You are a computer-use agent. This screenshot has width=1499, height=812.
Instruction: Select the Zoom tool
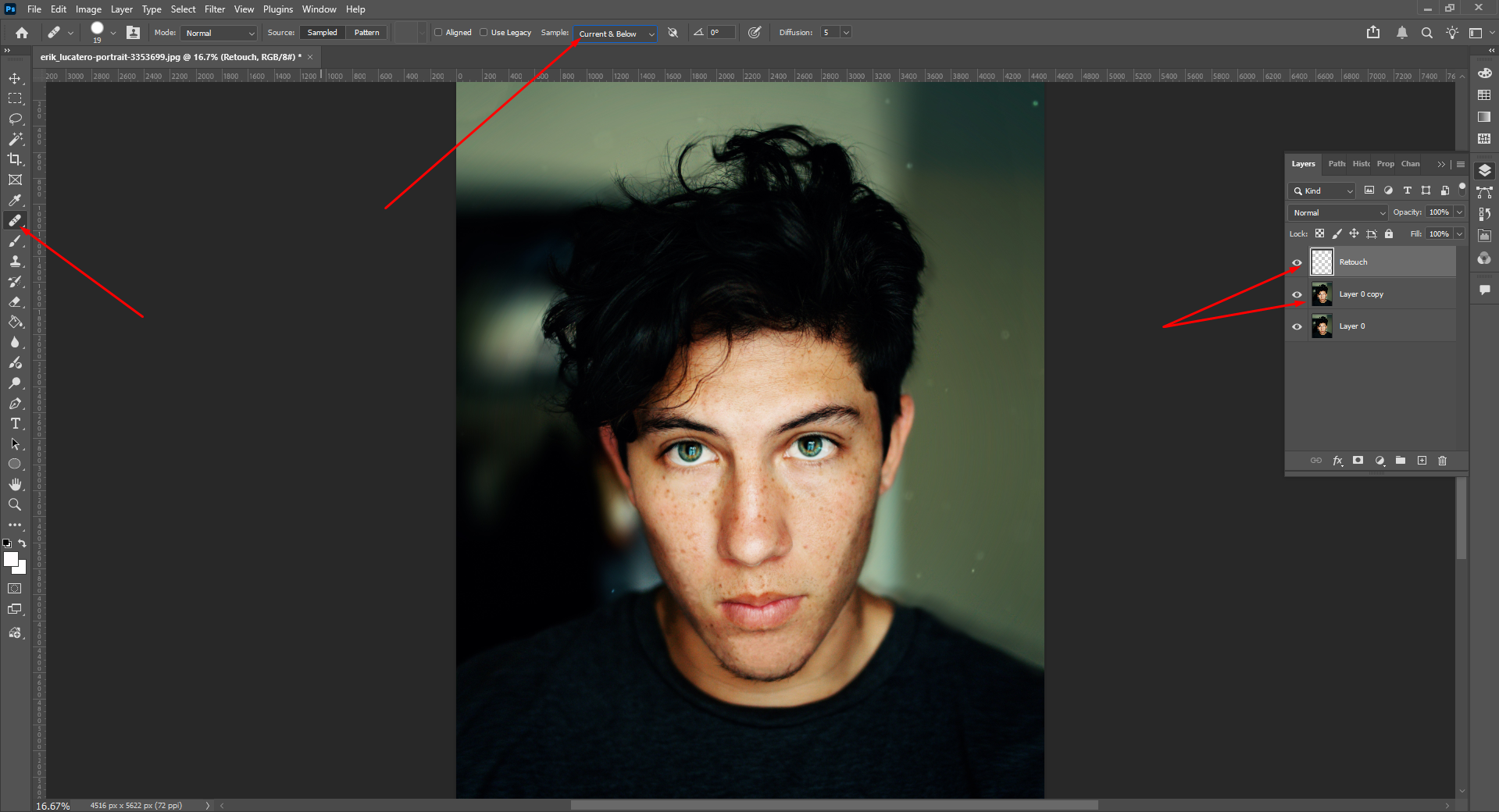15,504
